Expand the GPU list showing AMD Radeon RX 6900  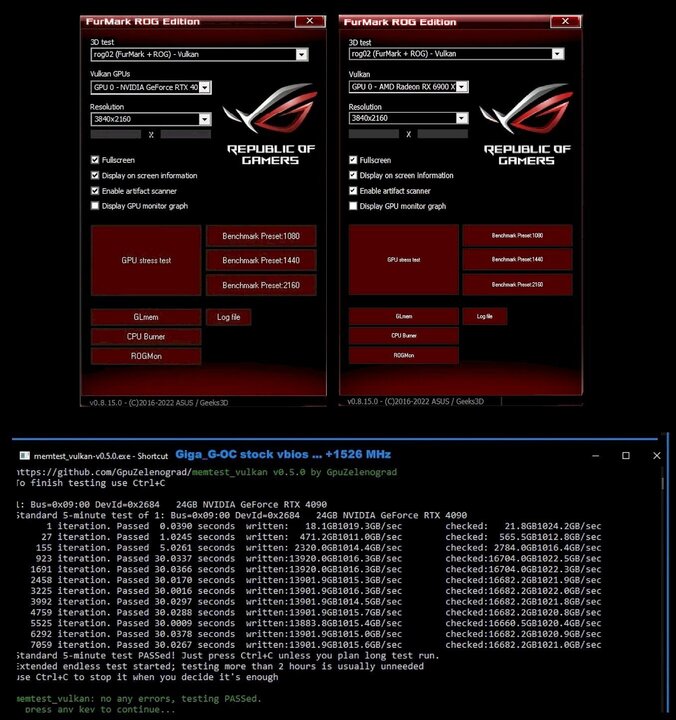point(462,88)
